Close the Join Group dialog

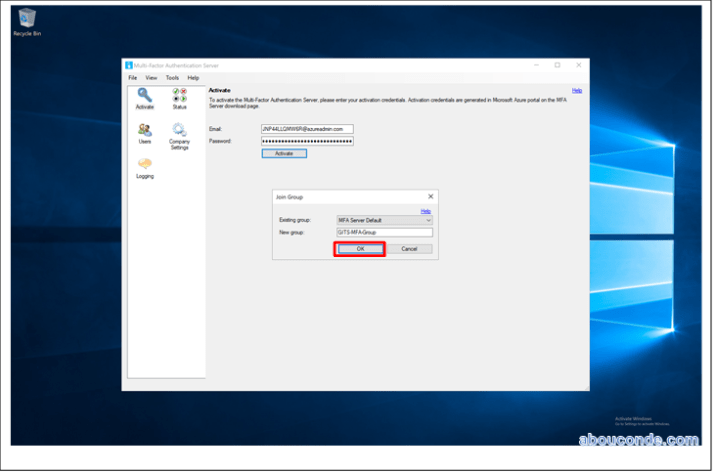tap(431, 197)
